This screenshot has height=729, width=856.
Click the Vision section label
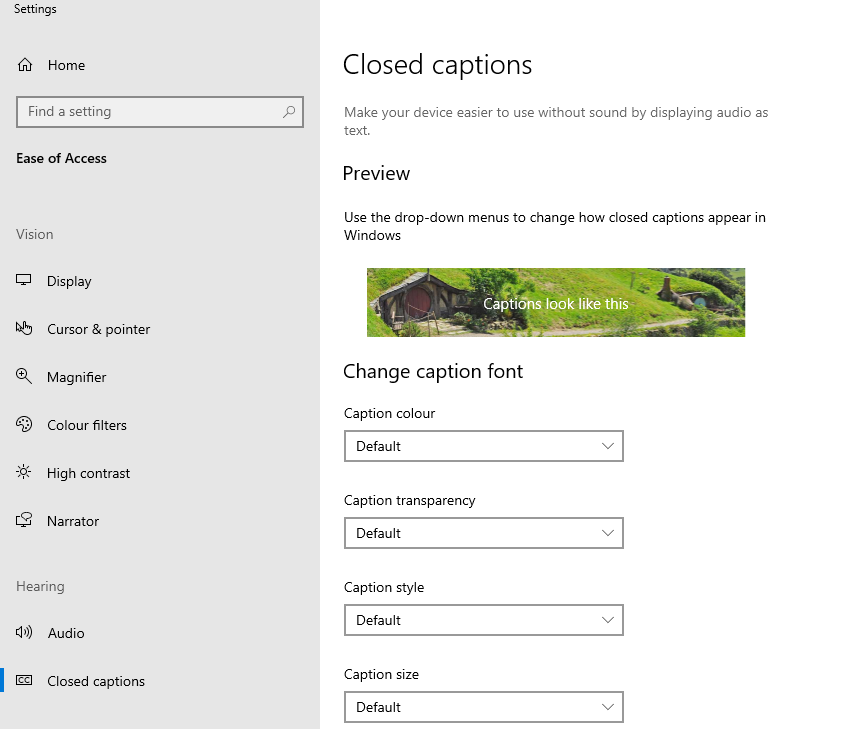click(x=34, y=234)
